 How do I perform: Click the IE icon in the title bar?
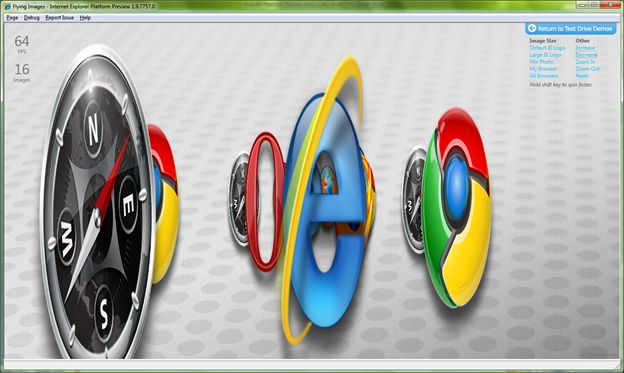point(7,6)
